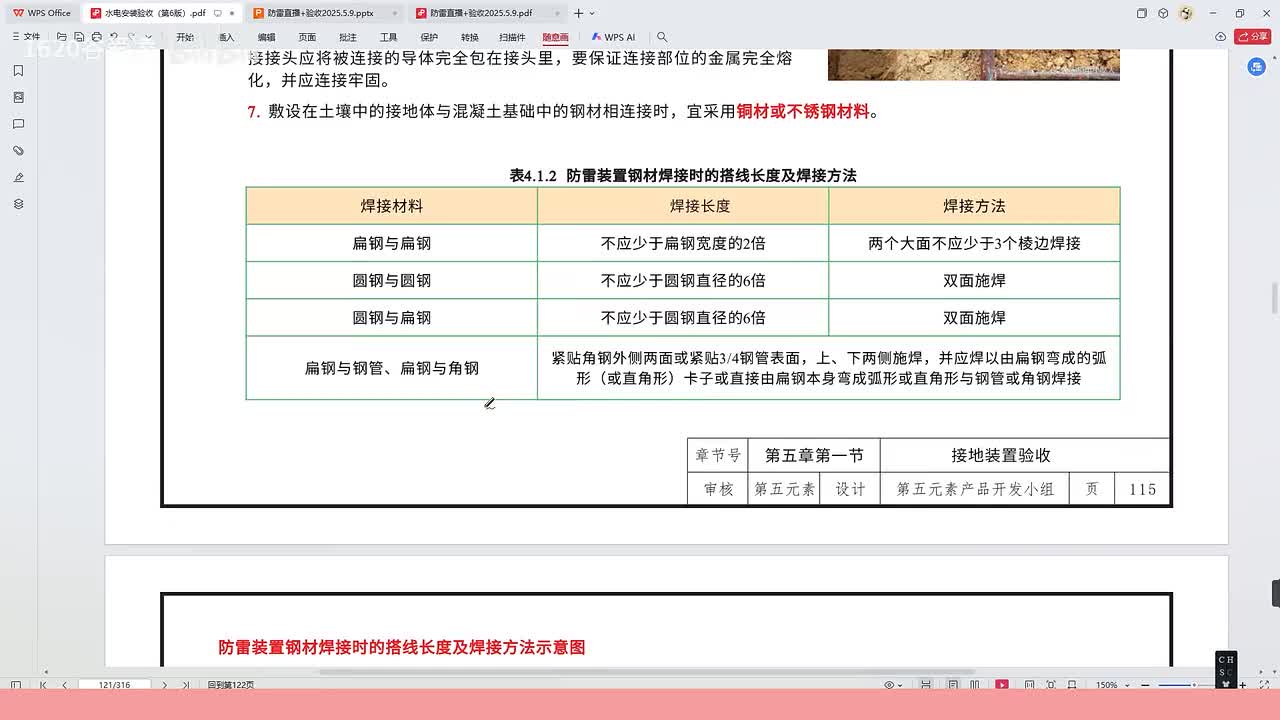This screenshot has height=720, width=1280.
Task: Open the 保护 ribbon tab
Action: 429,37
